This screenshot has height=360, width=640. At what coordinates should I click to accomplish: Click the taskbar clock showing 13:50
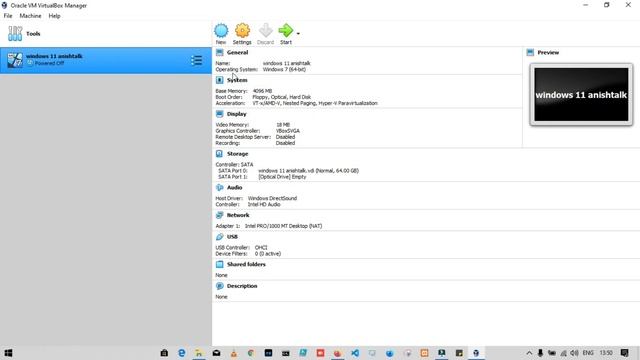pyautogui.click(x=606, y=353)
